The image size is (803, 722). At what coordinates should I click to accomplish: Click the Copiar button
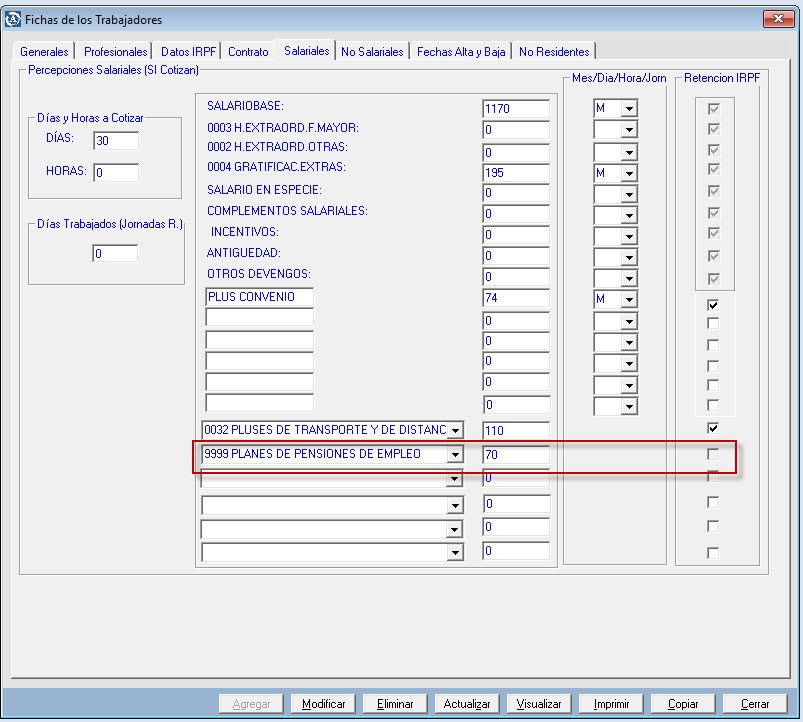click(x=683, y=704)
